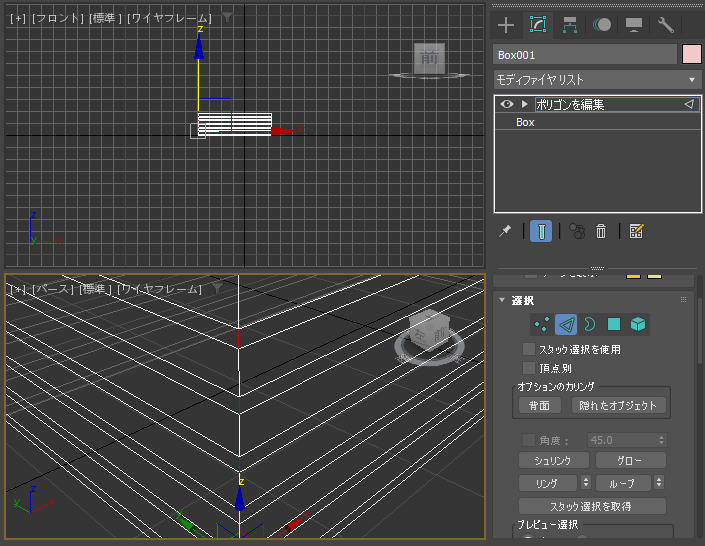Click the 選択 rollout drag grip
The width and height of the screenshot is (705, 546).
pyautogui.click(x=683, y=300)
